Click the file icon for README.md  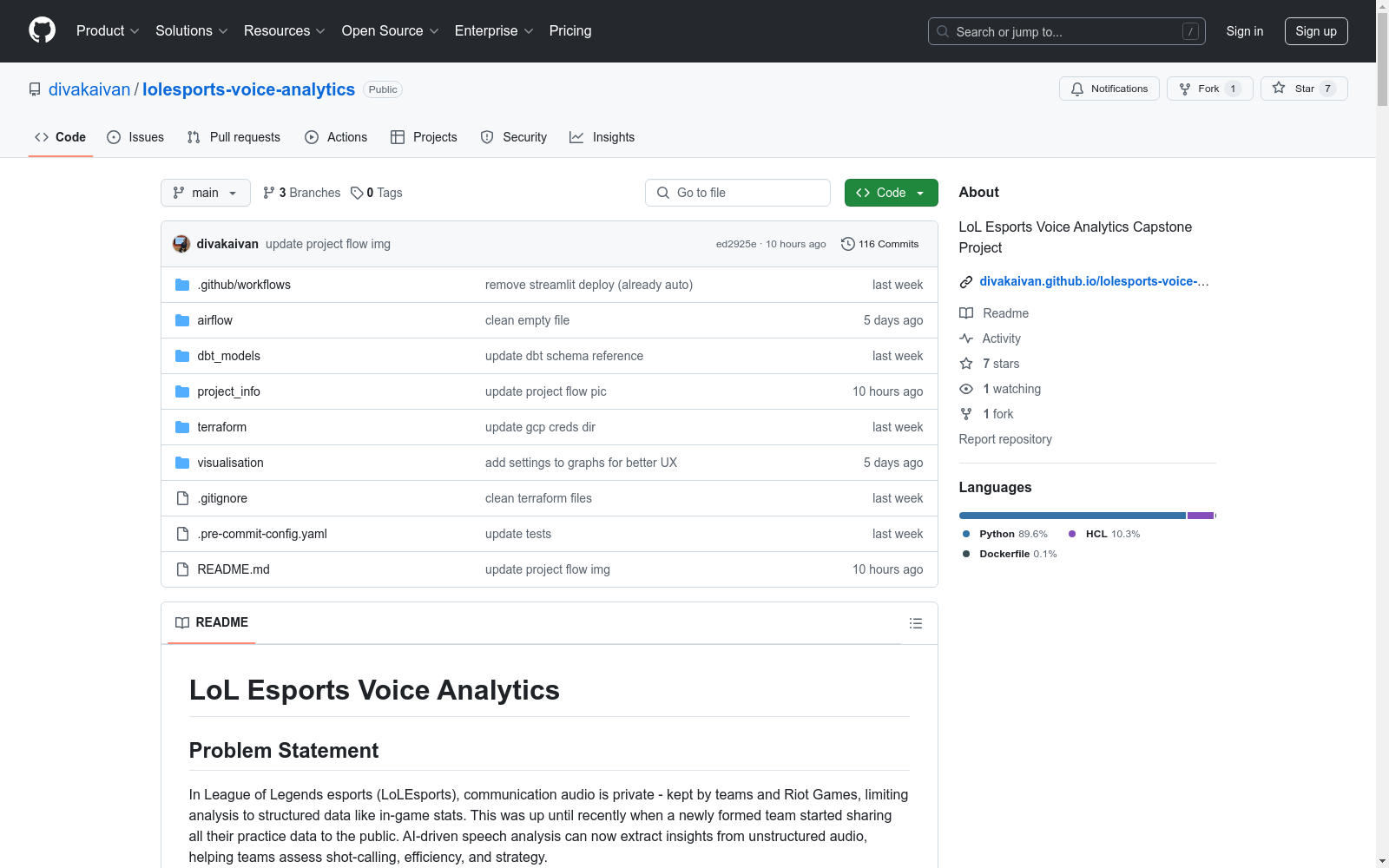tap(182, 569)
